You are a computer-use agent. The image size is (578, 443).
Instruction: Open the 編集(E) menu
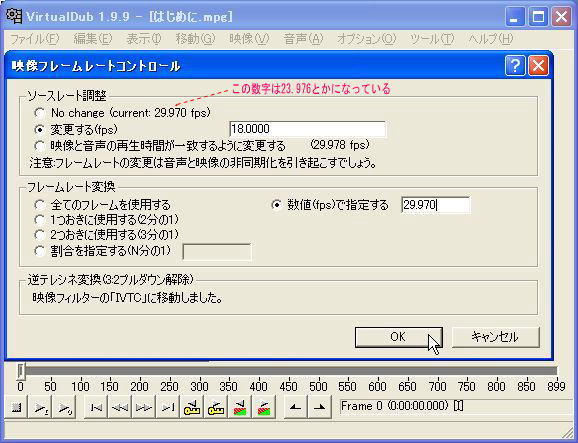(x=93, y=39)
